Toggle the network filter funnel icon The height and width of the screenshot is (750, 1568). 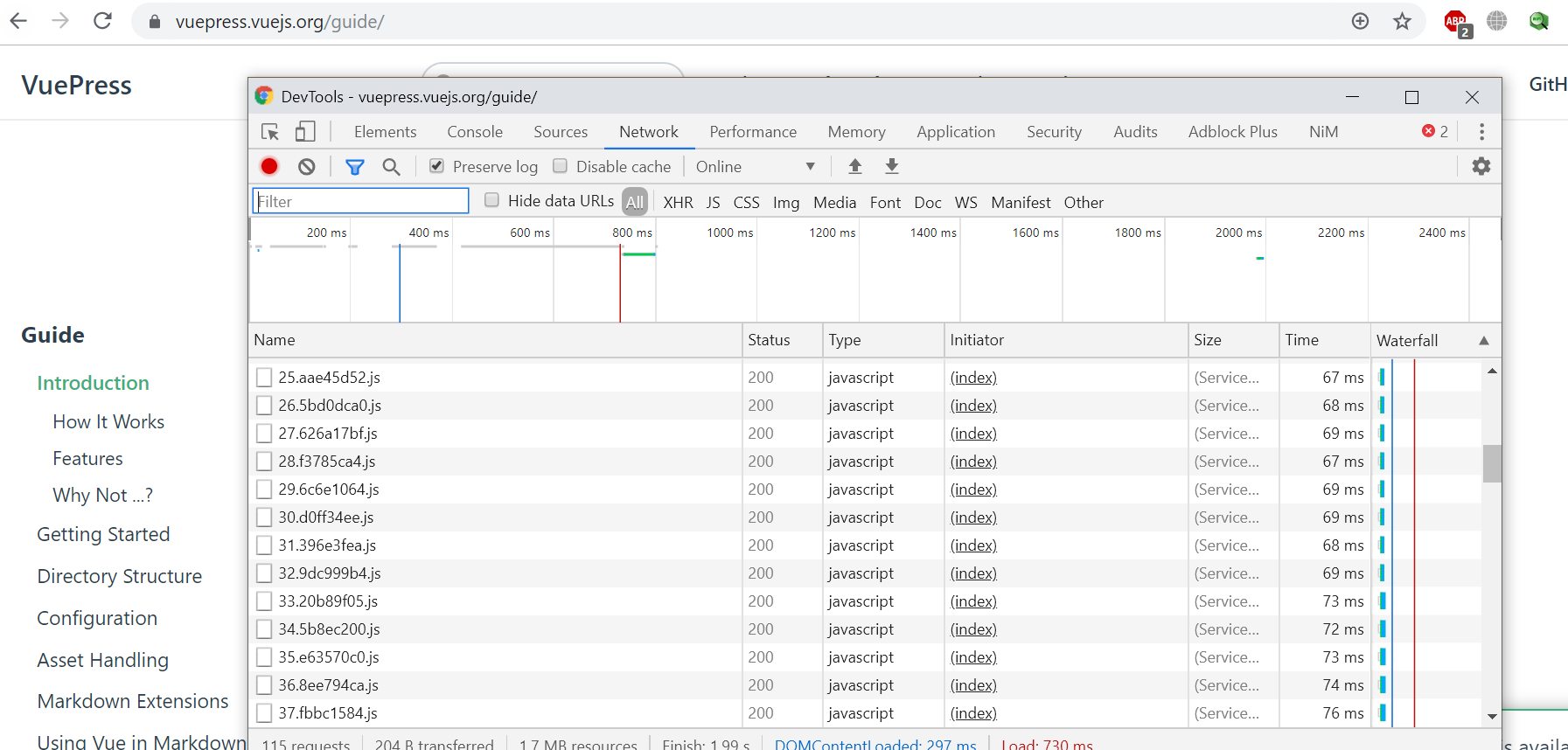(x=354, y=166)
